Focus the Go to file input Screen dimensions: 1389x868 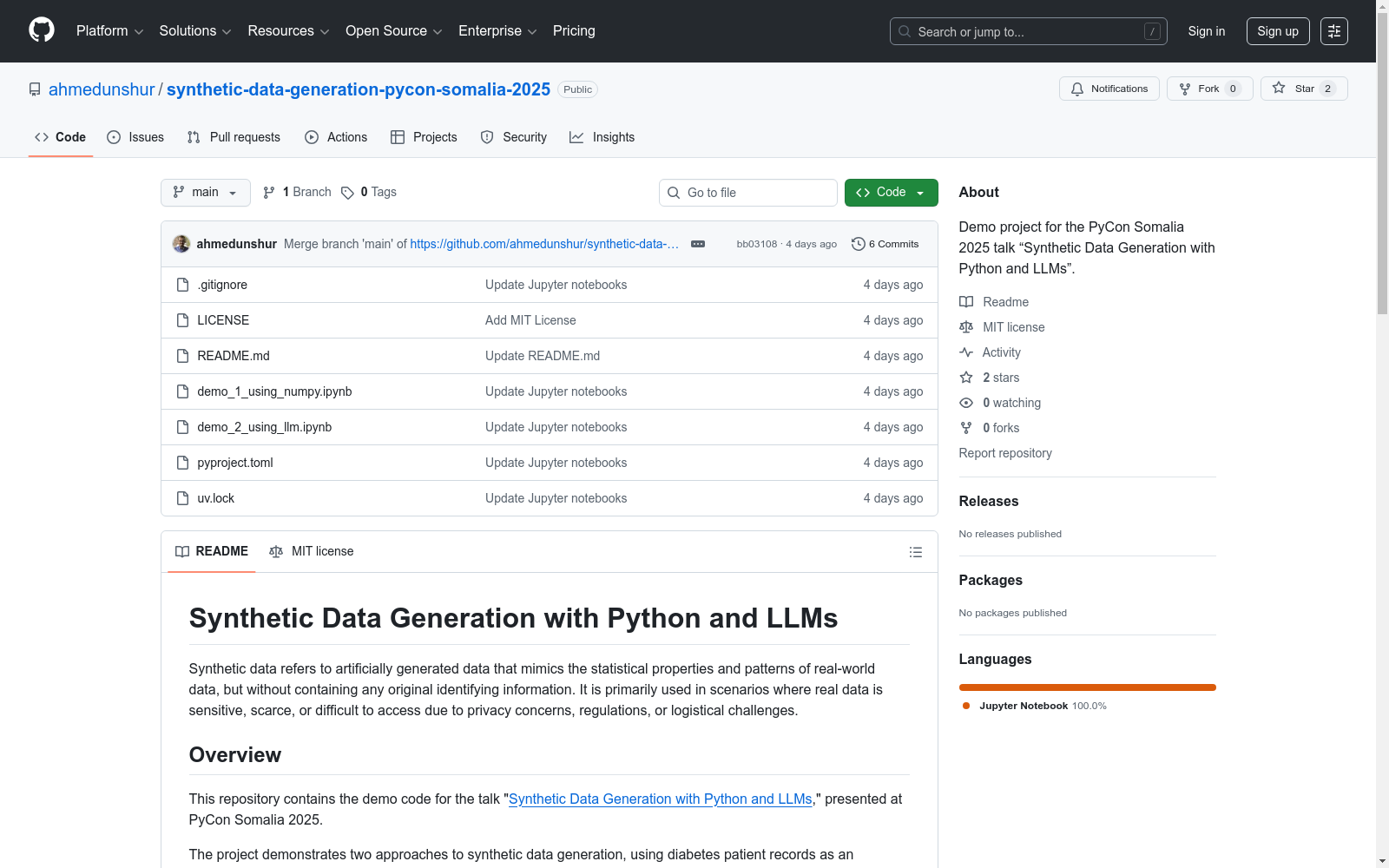(x=748, y=193)
